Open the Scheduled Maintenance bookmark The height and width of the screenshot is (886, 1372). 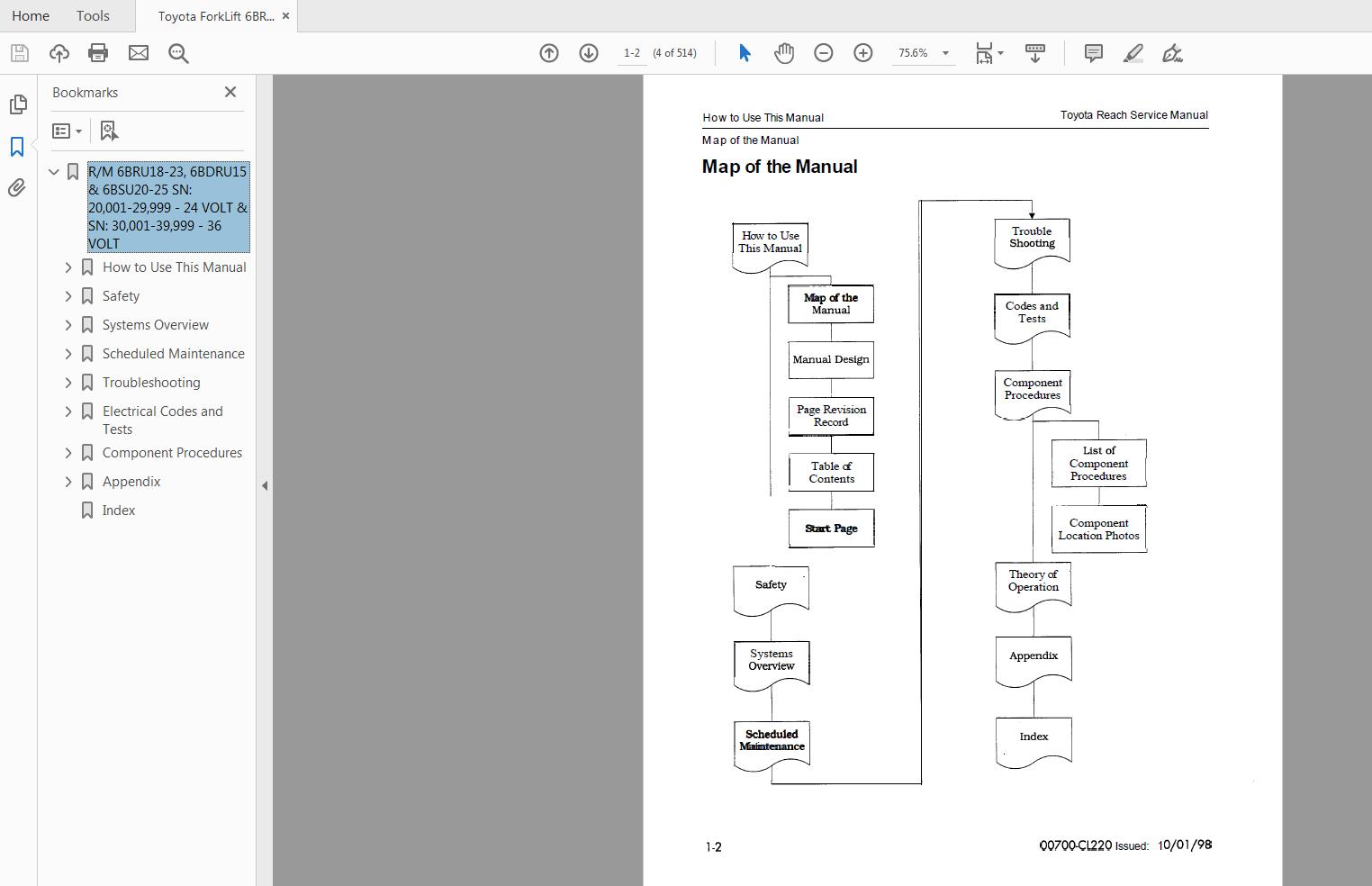click(x=174, y=354)
